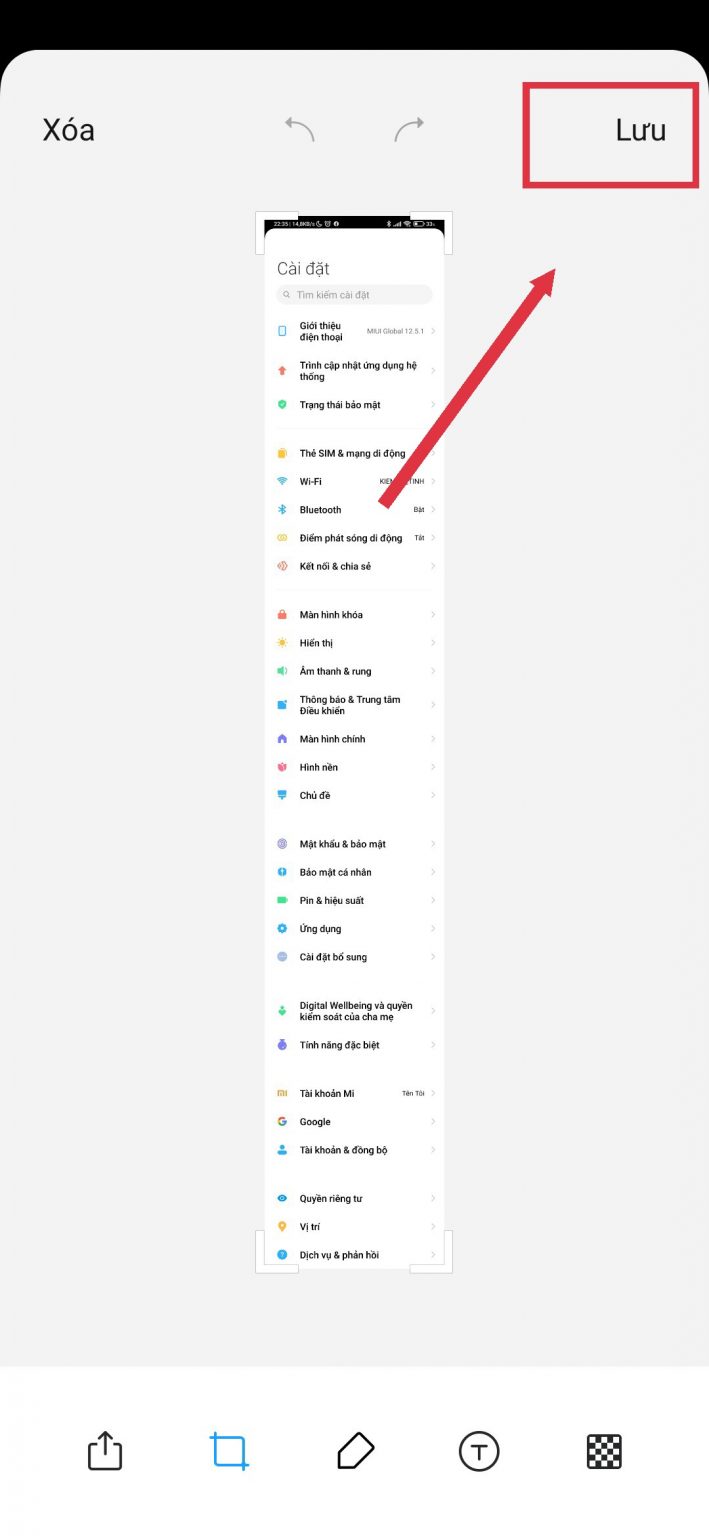
Task: Open the text annotation tool
Action: [x=479, y=1451]
